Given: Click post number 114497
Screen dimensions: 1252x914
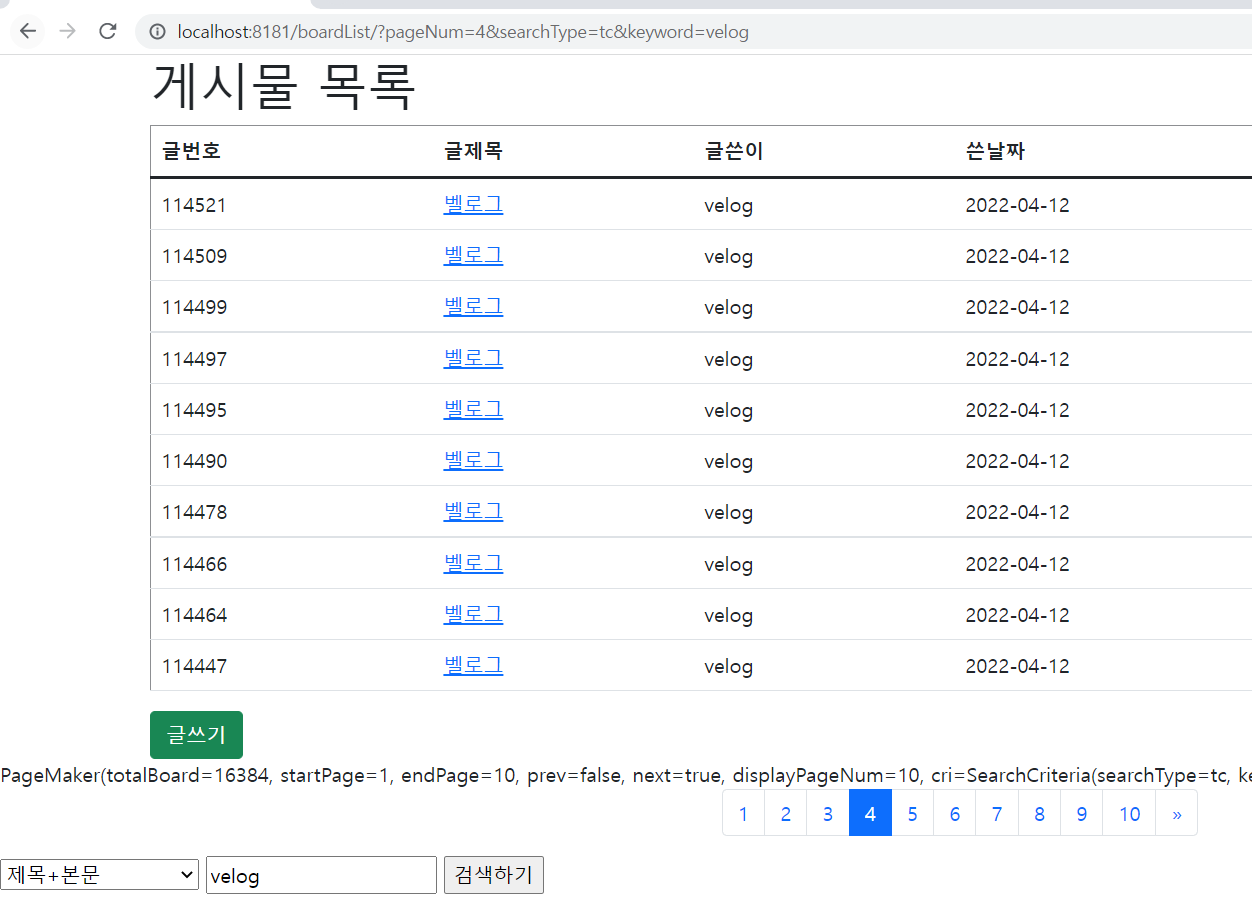Looking at the screenshot, I should [x=194, y=359].
